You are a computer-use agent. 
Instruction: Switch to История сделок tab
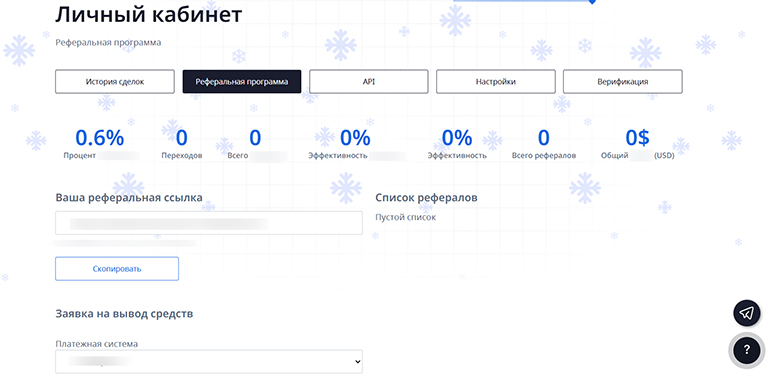coord(115,82)
